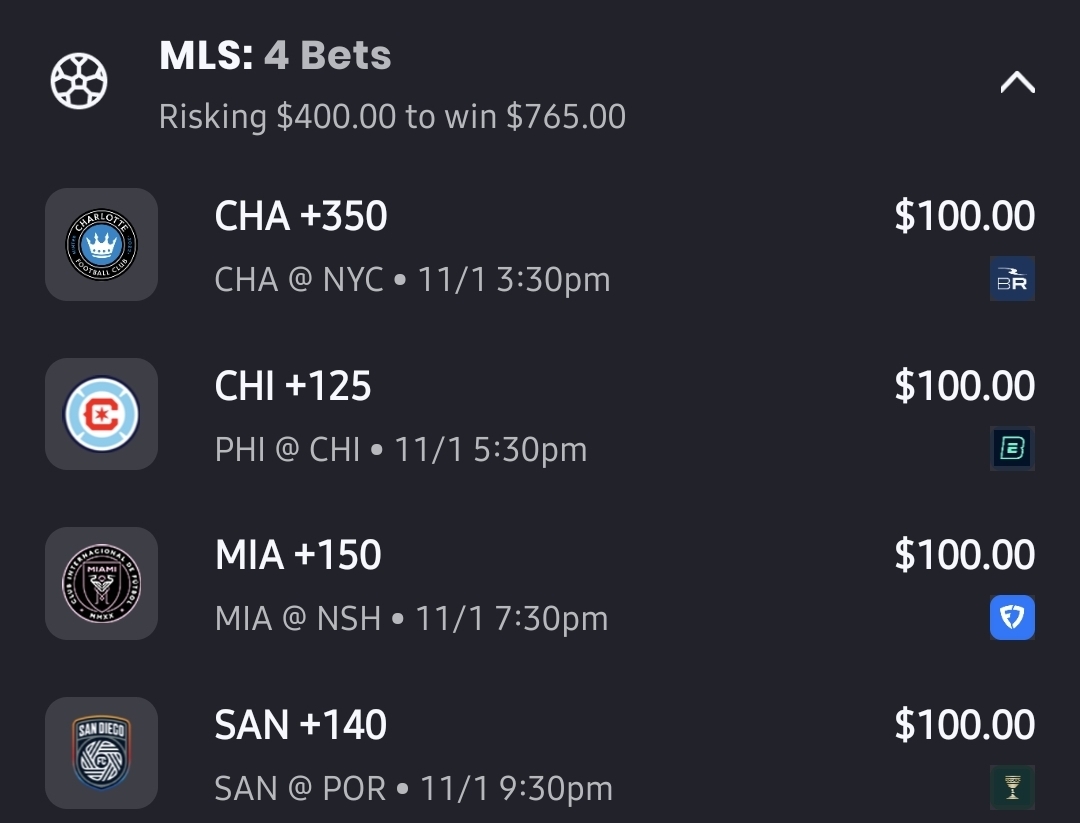The height and width of the screenshot is (823, 1080).
Task: Tap the San Diego FC team logo
Action: coord(101,752)
